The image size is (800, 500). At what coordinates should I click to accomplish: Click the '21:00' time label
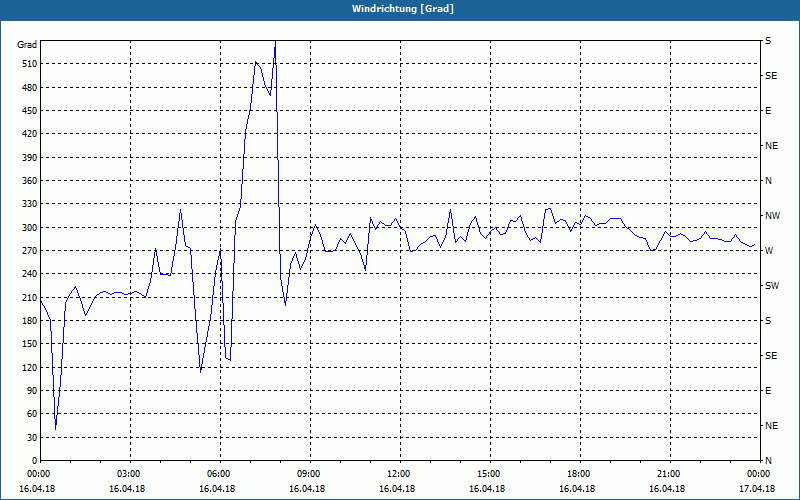pyautogui.click(x=668, y=474)
